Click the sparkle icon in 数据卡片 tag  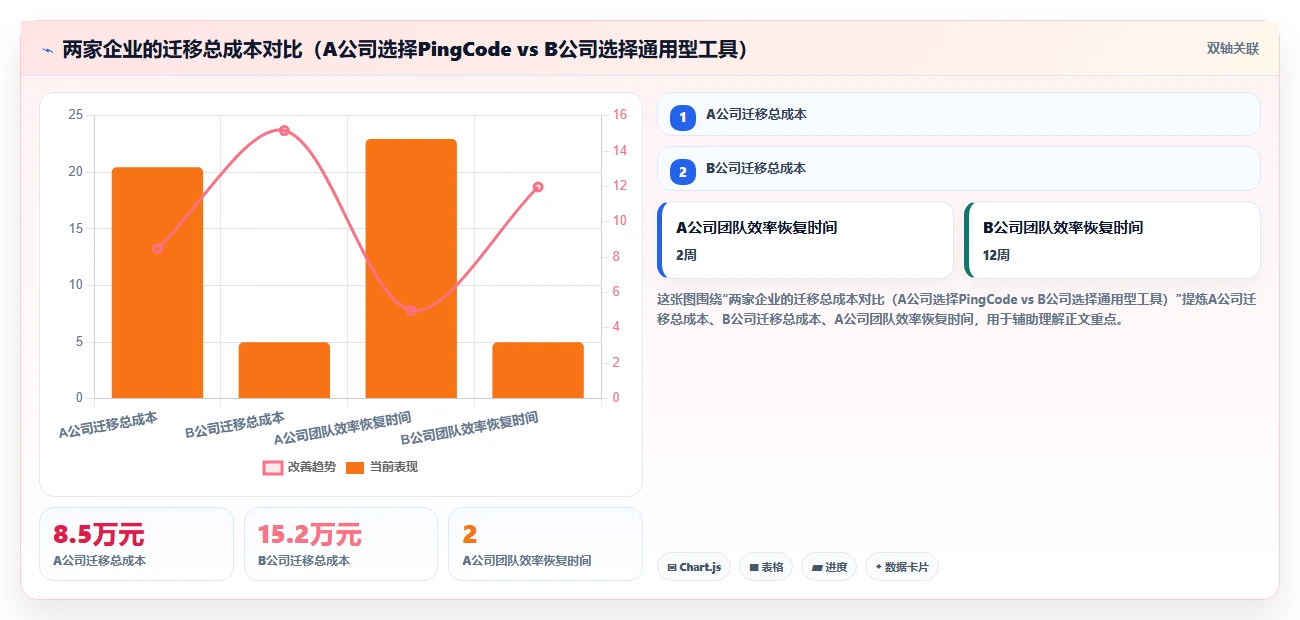click(878, 567)
